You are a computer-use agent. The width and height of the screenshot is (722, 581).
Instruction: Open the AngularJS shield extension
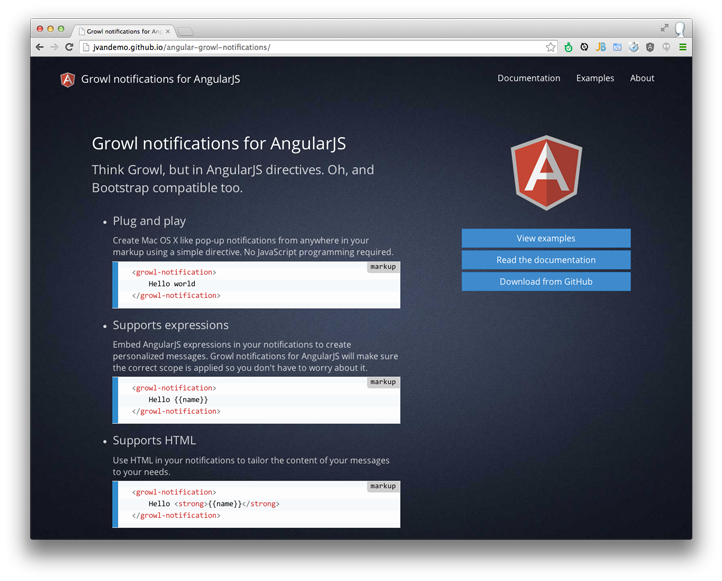[650, 47]
